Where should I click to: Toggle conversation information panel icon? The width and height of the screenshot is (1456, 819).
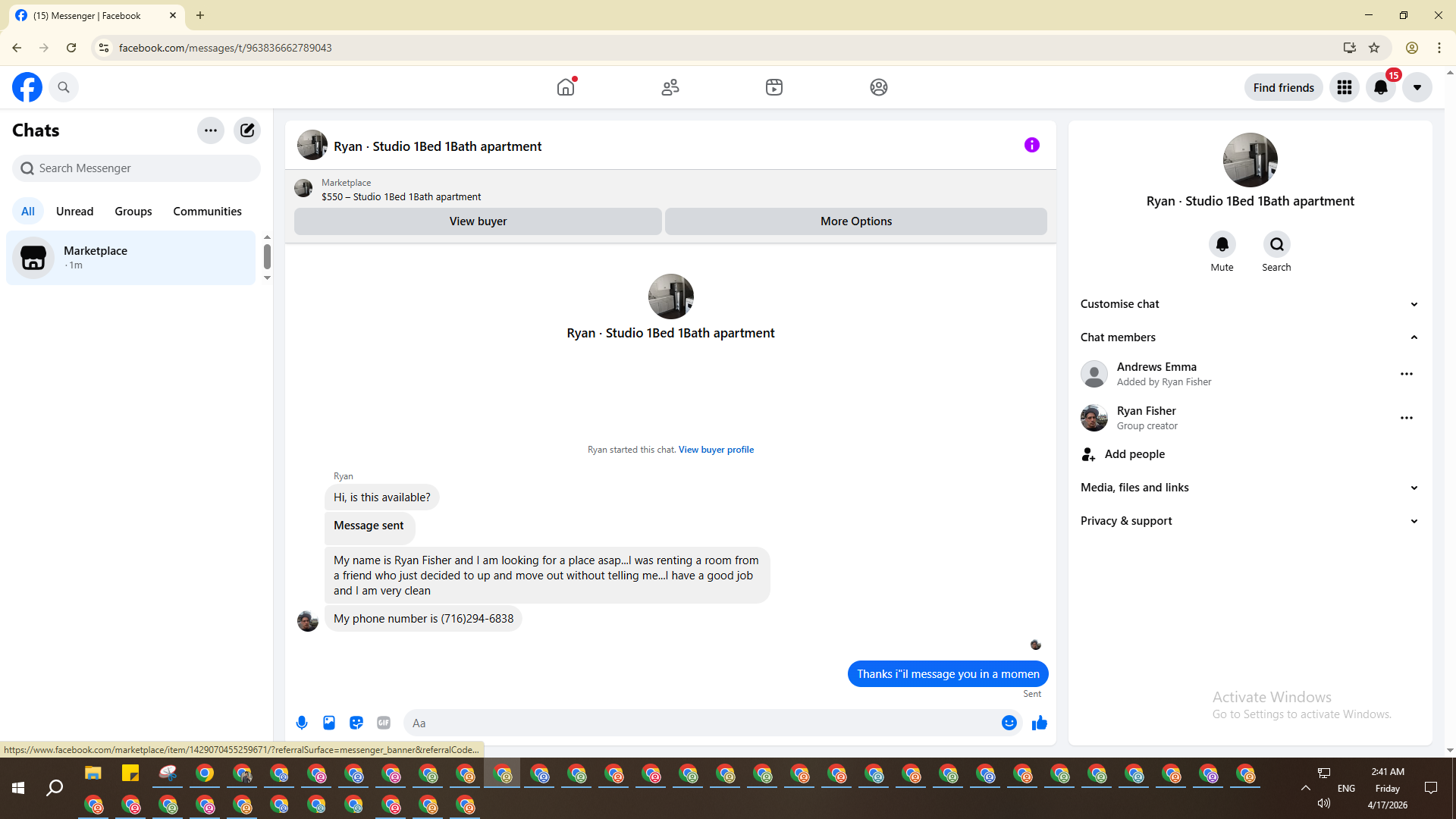1032,145
